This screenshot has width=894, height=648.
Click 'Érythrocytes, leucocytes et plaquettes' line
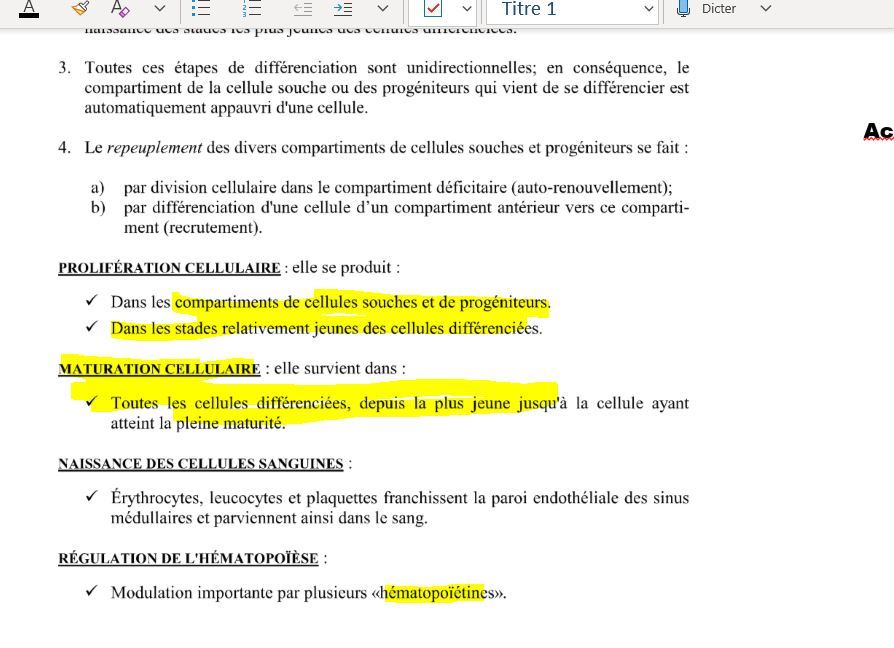(400, 498)
